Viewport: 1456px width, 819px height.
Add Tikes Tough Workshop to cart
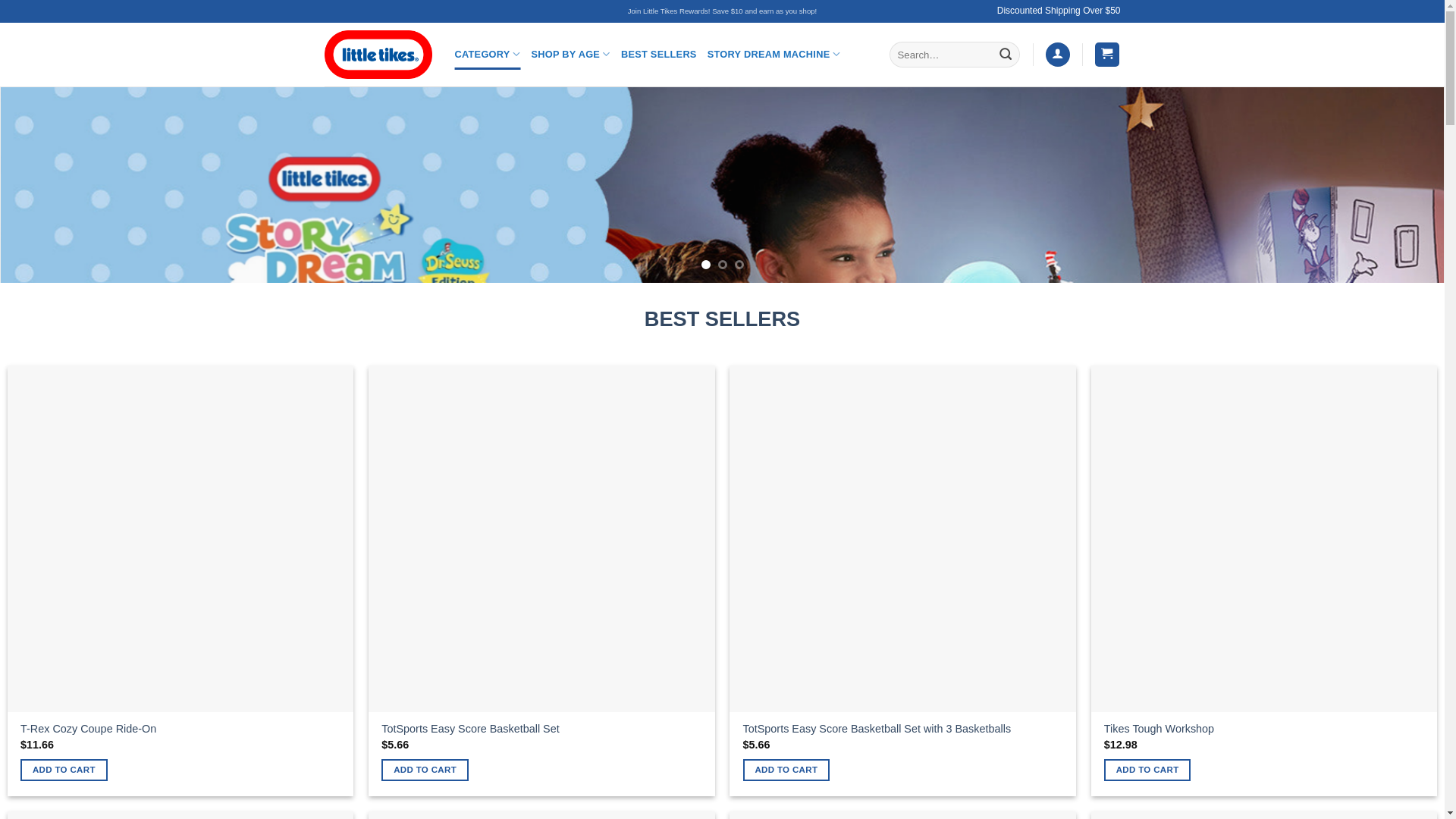pos(1147,770)
